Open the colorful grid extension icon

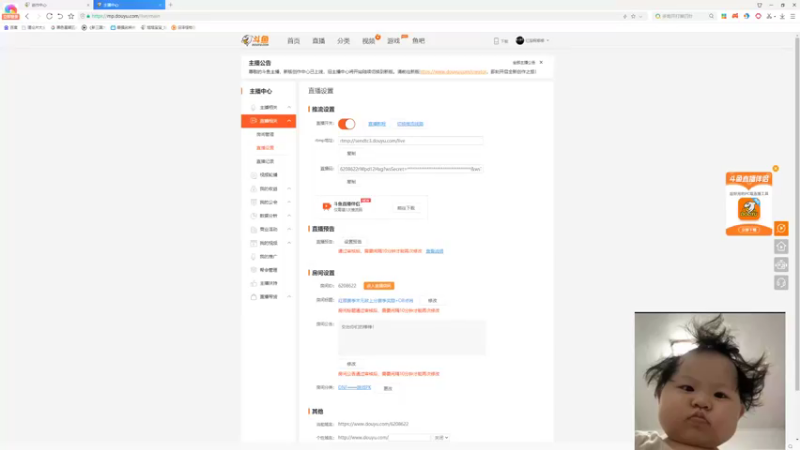(x=723, y=16)
